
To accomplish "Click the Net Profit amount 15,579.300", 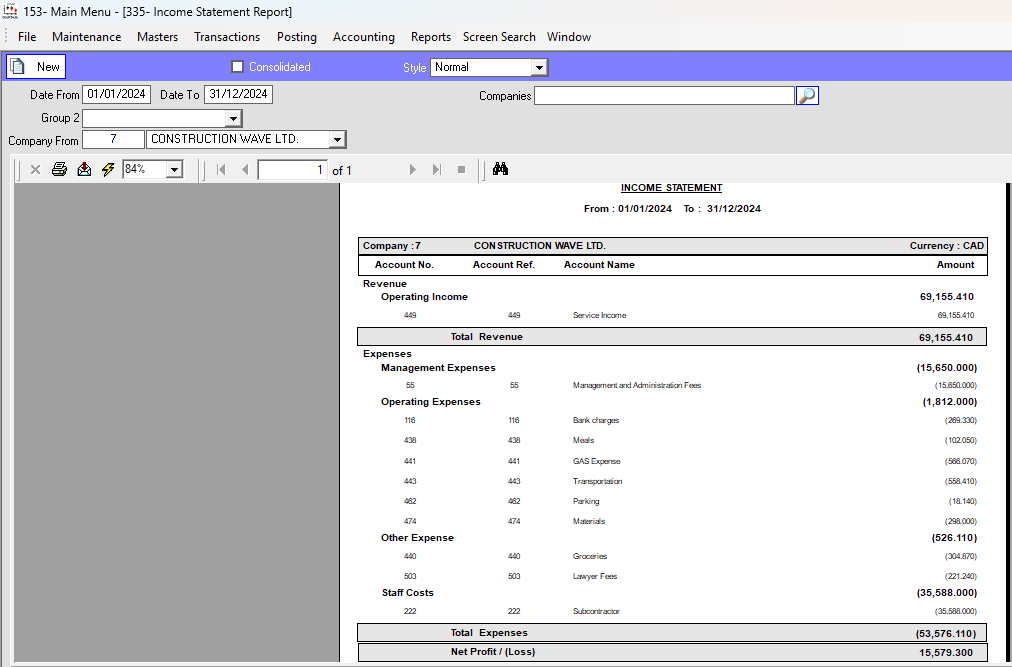I will (946, 653).
